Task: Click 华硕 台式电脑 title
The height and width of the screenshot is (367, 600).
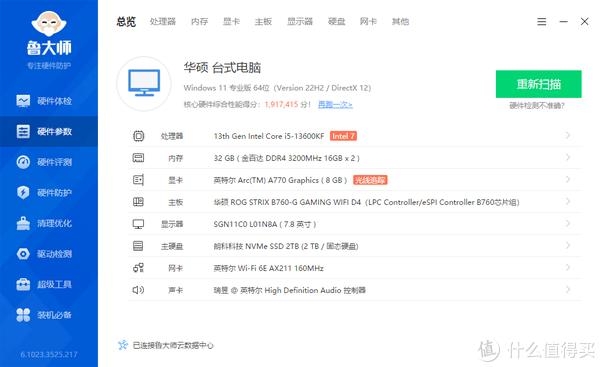Action: (x=222, y=68)
